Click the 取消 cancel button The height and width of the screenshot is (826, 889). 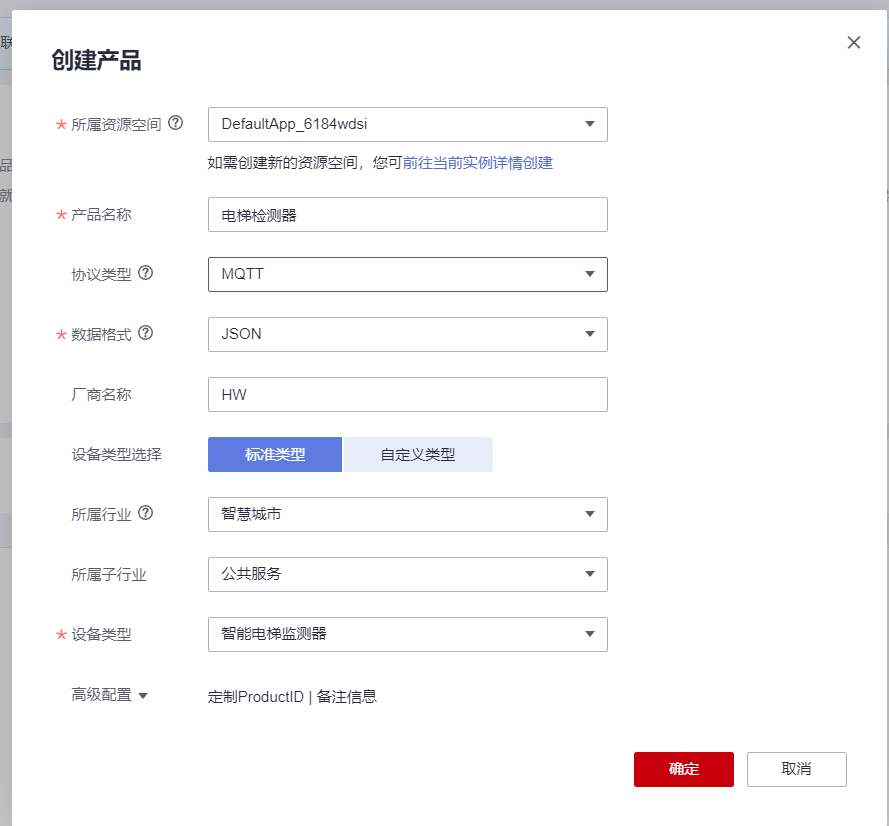[x=796, y=769]
